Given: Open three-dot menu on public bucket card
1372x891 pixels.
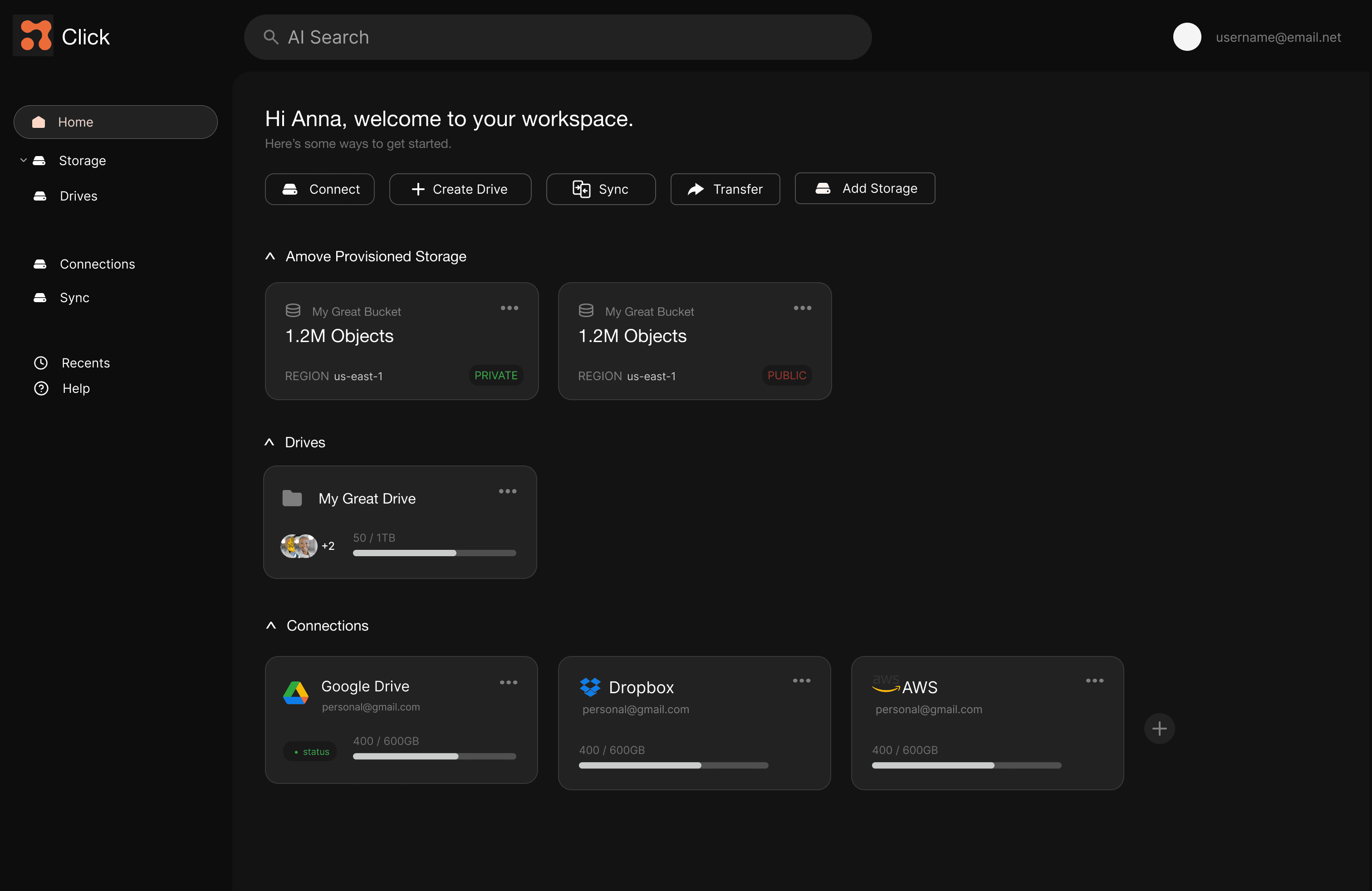Looking at the screenshot, I should tap(802, 308).
